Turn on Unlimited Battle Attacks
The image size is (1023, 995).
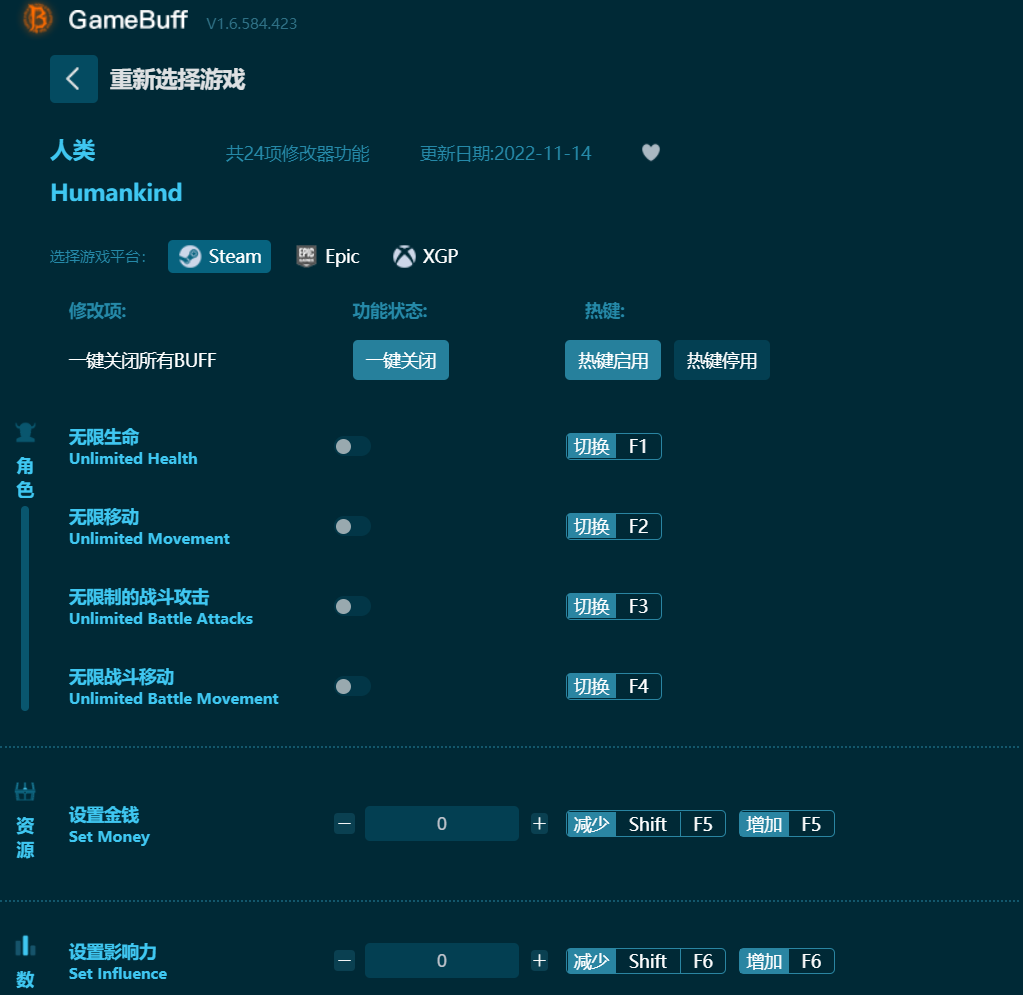point(352,606)
